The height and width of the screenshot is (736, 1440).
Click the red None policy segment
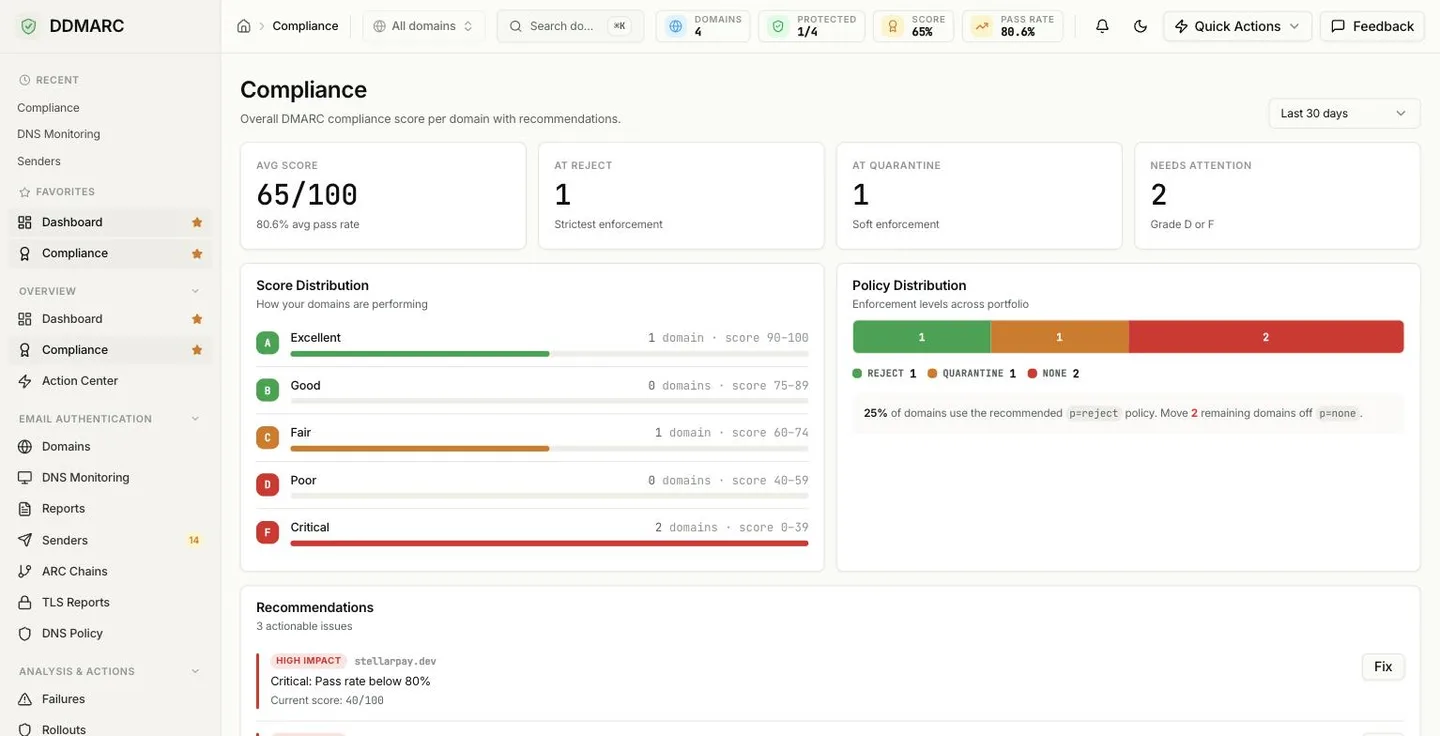point(1266,337)
